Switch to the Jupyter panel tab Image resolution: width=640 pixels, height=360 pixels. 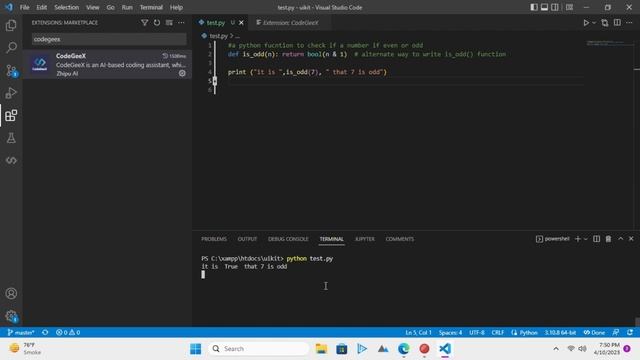click(x=364, y=239)
